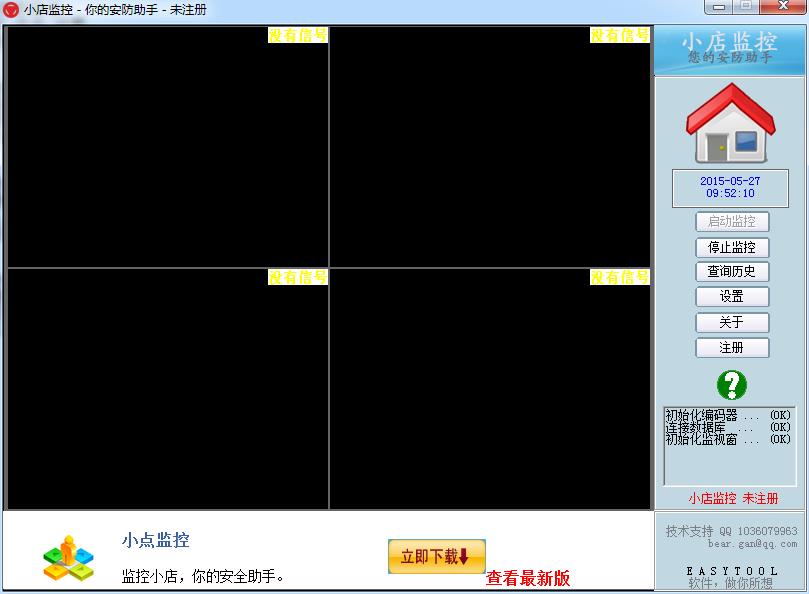Click the application icon in the title bar

click(x=10, y=10)
